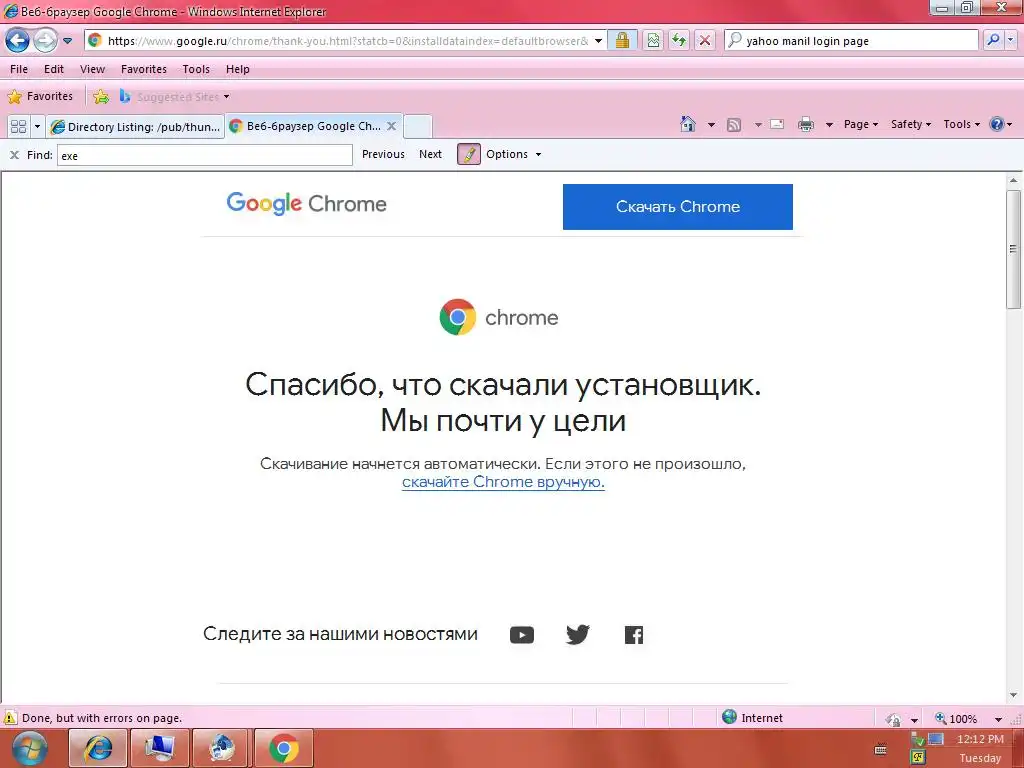The height and width of the screenshot is (768, 1024).
Task: Click the Windows Start button
Action: pyautogui.click(x=30, y=749)
